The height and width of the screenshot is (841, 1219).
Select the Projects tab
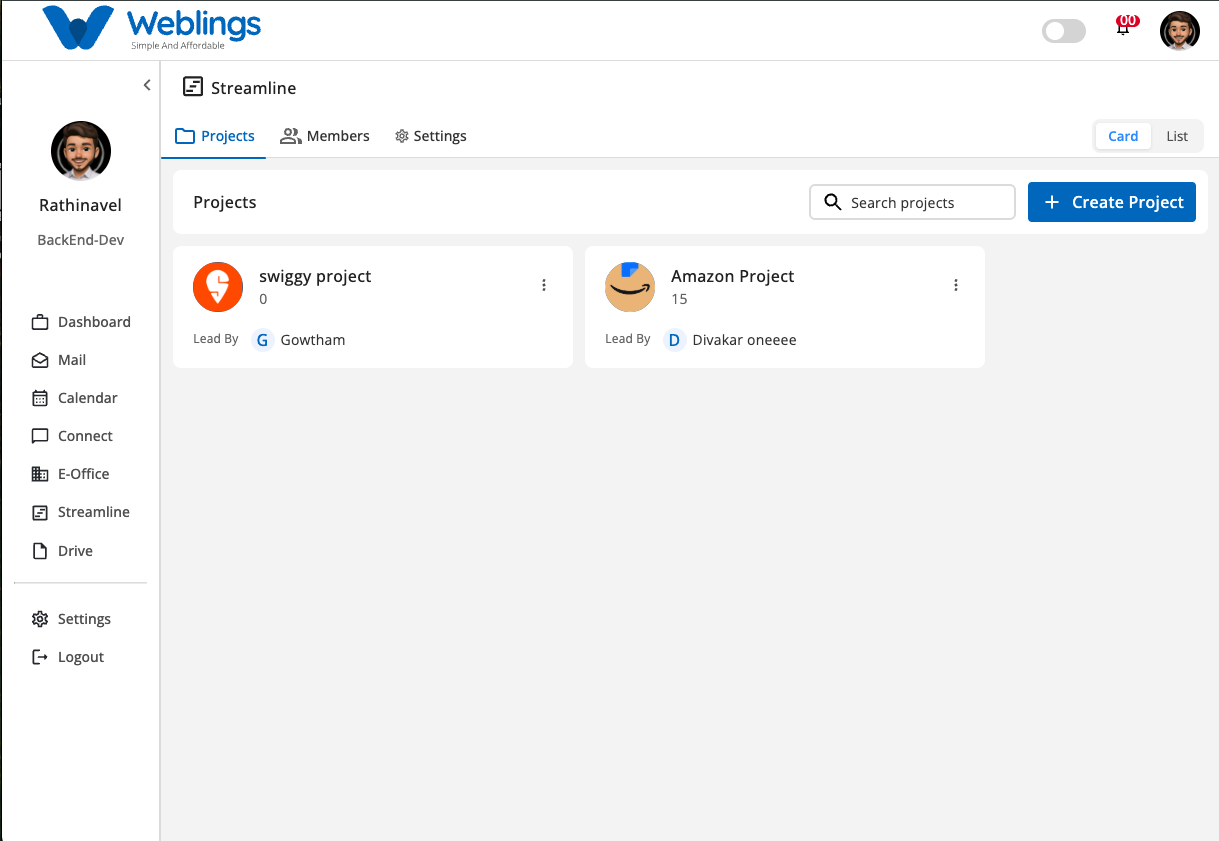tap(215, 136)
